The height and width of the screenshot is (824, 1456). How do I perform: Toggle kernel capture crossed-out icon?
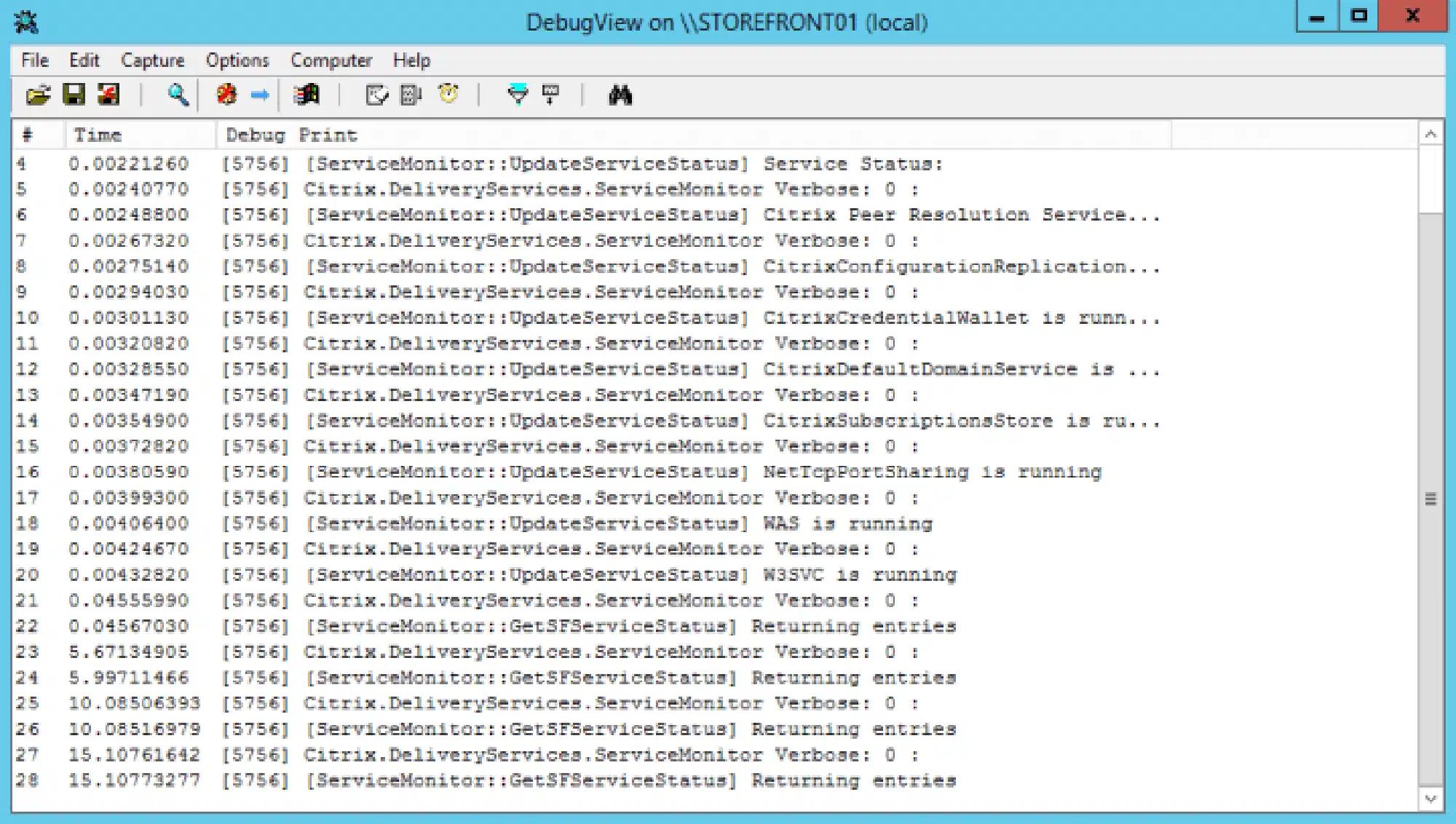click(x=226, y=95)
